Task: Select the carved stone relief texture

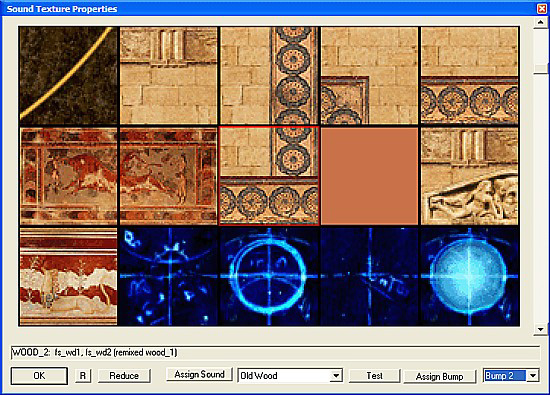Action: click(x=469, y=176)
